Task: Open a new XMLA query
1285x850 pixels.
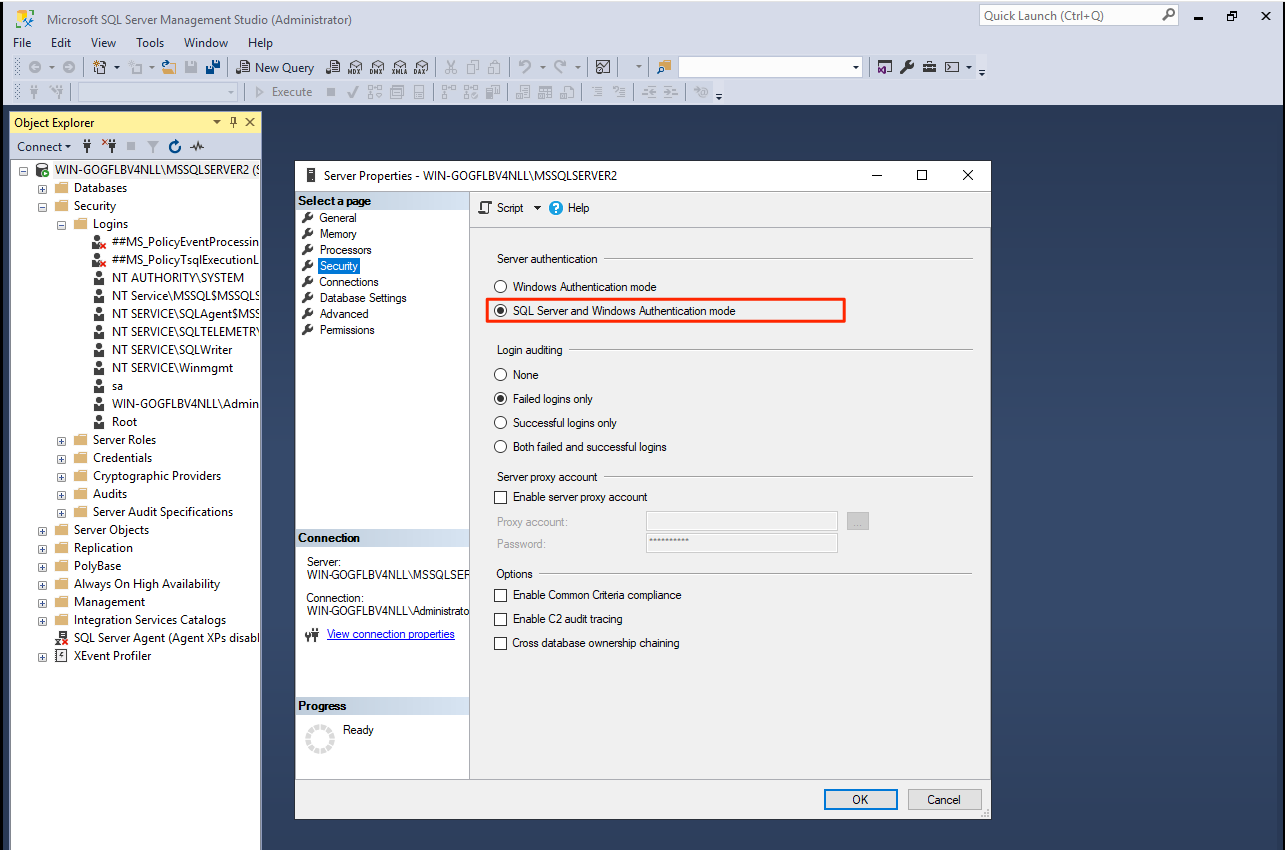Action: (x=399, y=67)
